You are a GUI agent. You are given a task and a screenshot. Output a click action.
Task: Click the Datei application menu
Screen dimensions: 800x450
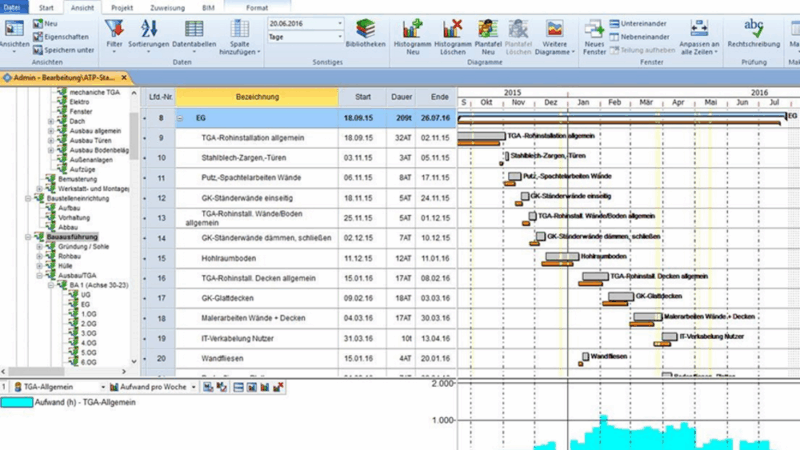13,7
